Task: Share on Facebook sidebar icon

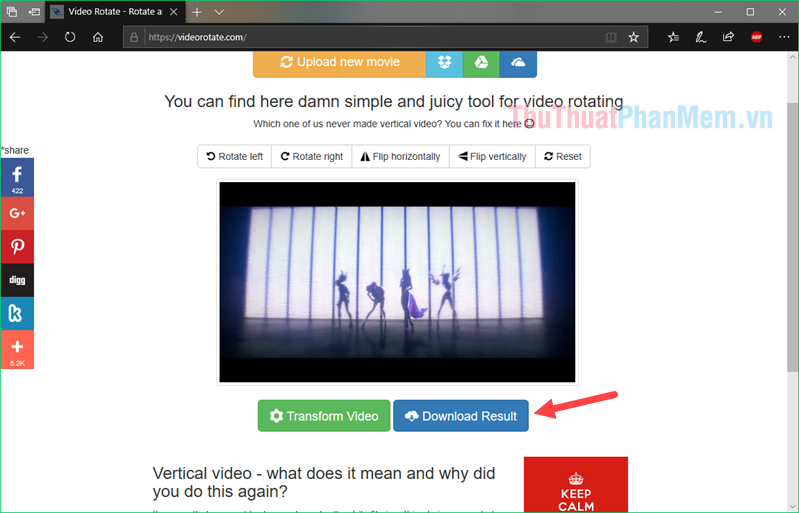Action: [17, 177]
